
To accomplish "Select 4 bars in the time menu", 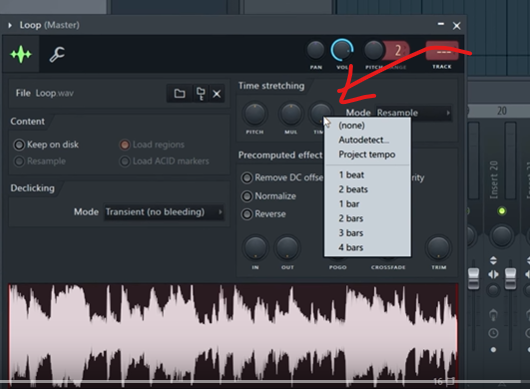I will (x=367, y=247).
